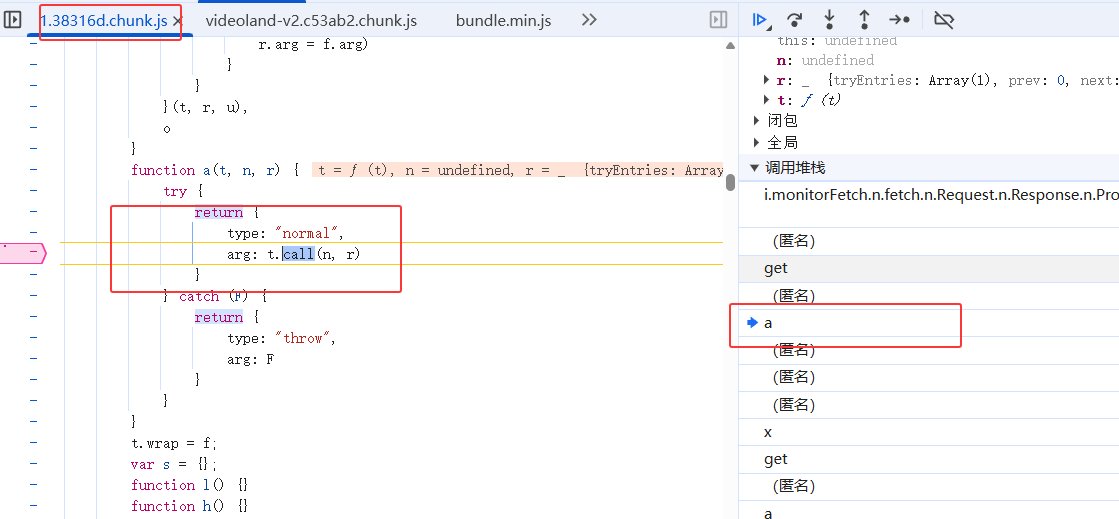
Task: Deactivate all breakpoints
Action: point(943,20)
